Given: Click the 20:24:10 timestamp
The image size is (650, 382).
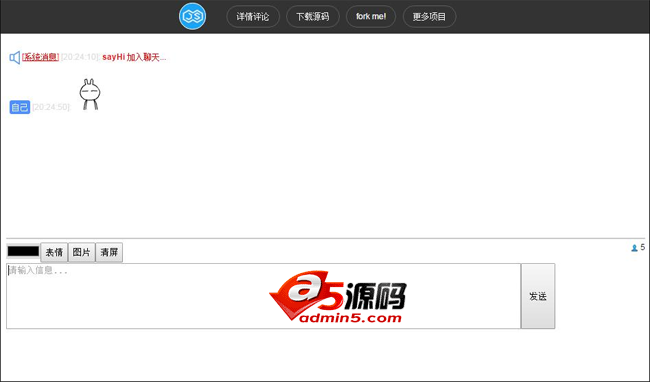Looking at the screenshot, I should (x=80, y=57).
